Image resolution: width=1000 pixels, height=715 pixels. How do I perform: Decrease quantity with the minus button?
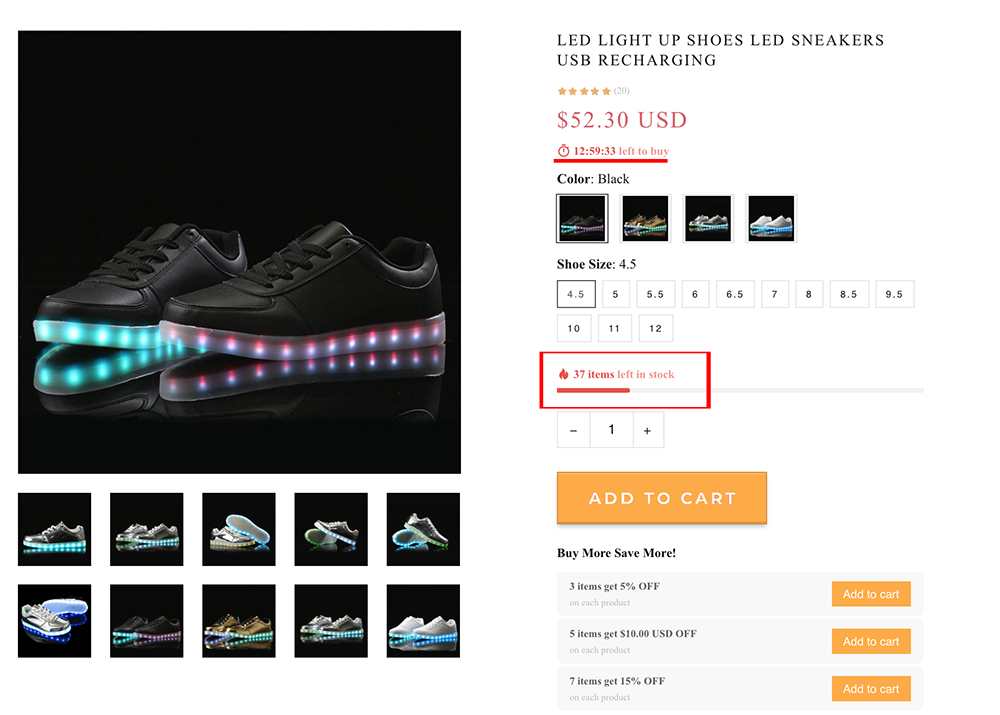tap(573, 430)
